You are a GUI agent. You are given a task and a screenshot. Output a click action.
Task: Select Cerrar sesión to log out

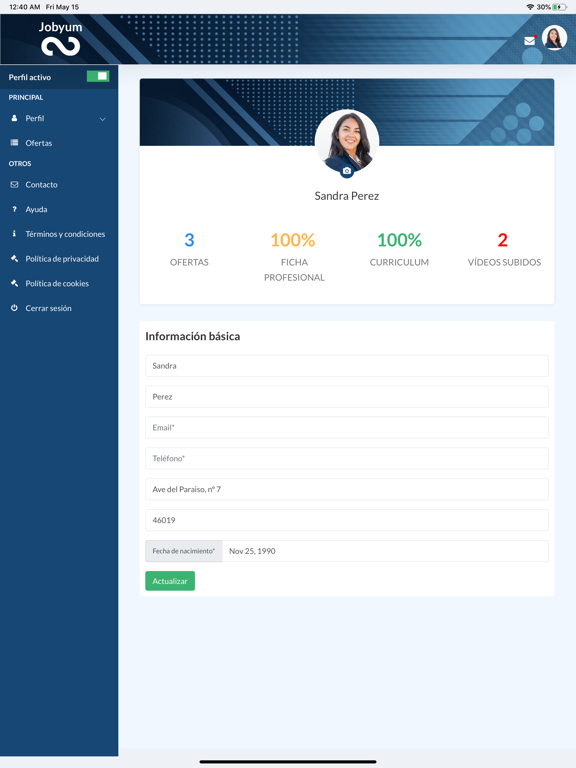point(48,308)
